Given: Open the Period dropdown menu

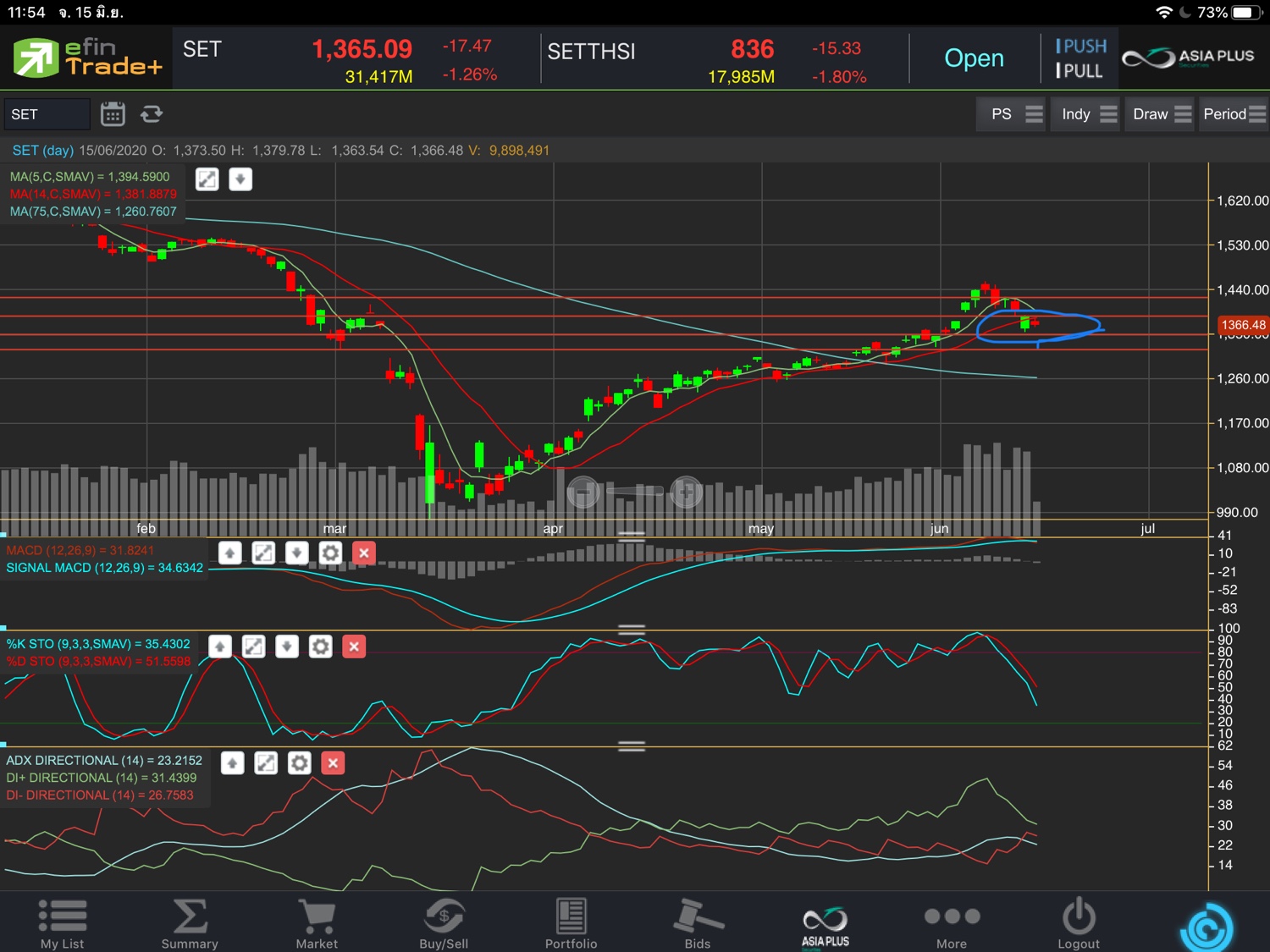Looking at the screenshot, I should coord(1234,114).
